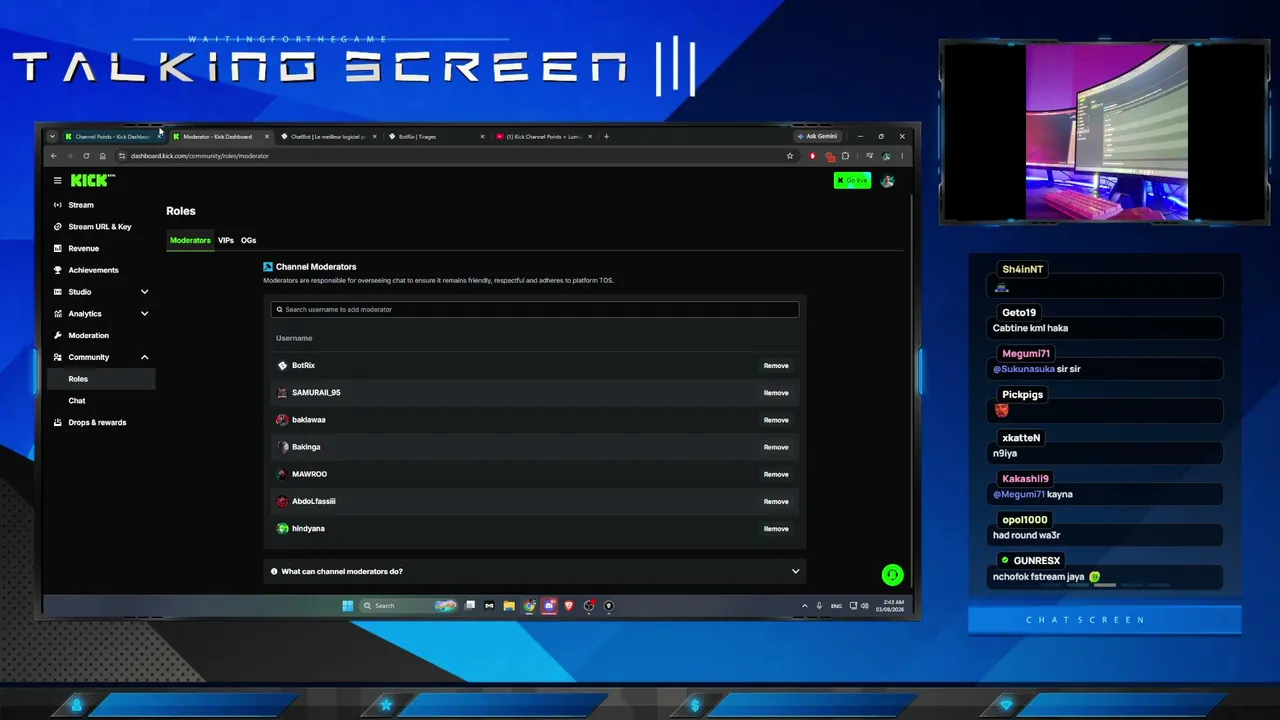Open the green support chat bubble
1280x720 pixels.
892,575
